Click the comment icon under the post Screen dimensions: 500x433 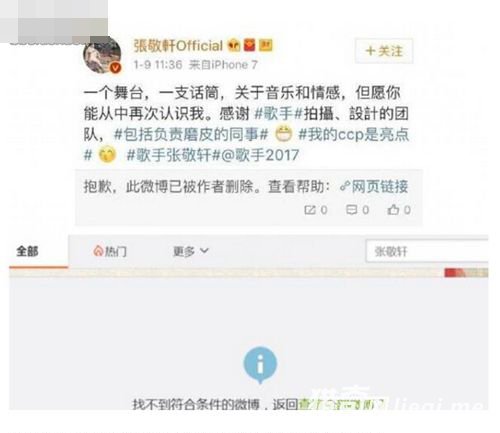click(351, 210)
